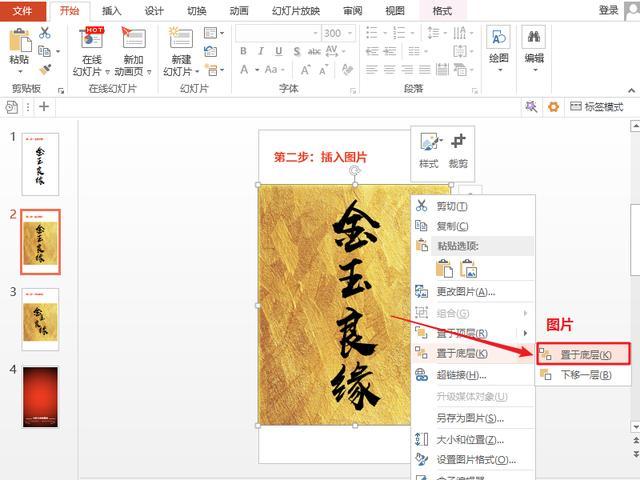
Task: Click the clear formatting icon
Action: (347, 70)
